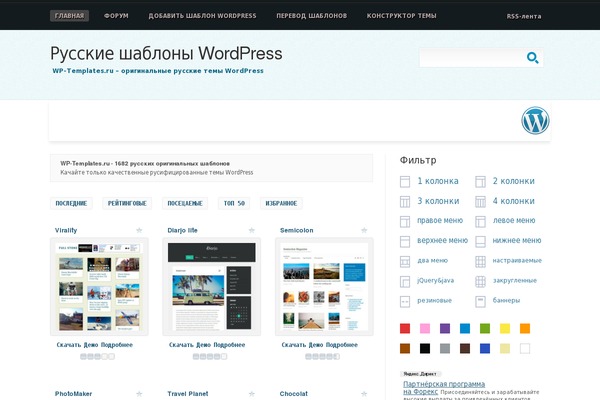The height and width of the screenshot is (400, 600).
Task: Open КОНСТРУКТОР ТЕМЫ menu item
Action: pos(401,16)
